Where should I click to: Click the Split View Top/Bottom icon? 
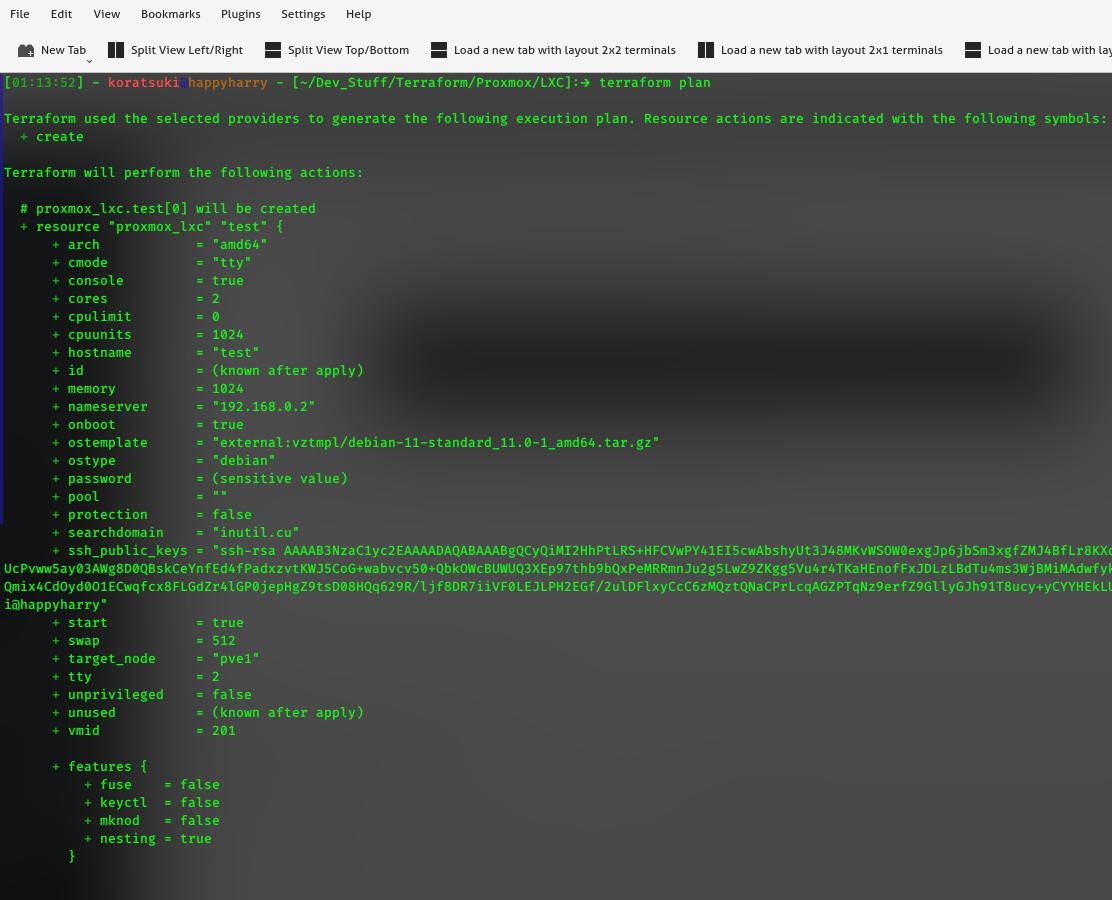tap(273, 50)
